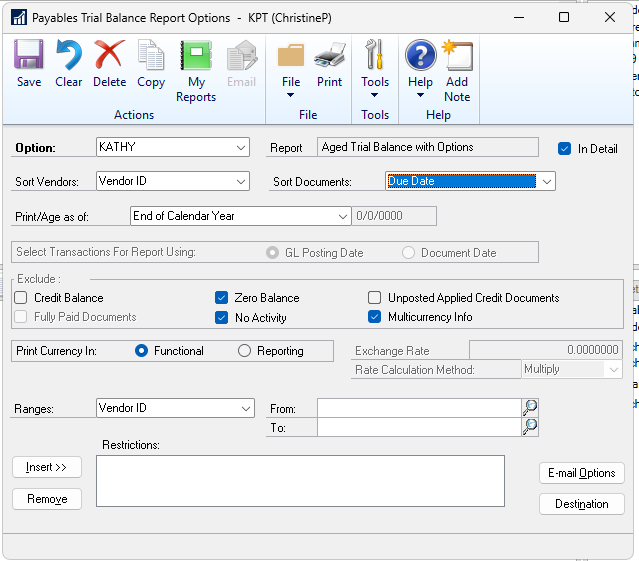Expand the File menu arrow
Image resolution: width=639 pixels, height=561 pixels.
[x=290, y=95]
